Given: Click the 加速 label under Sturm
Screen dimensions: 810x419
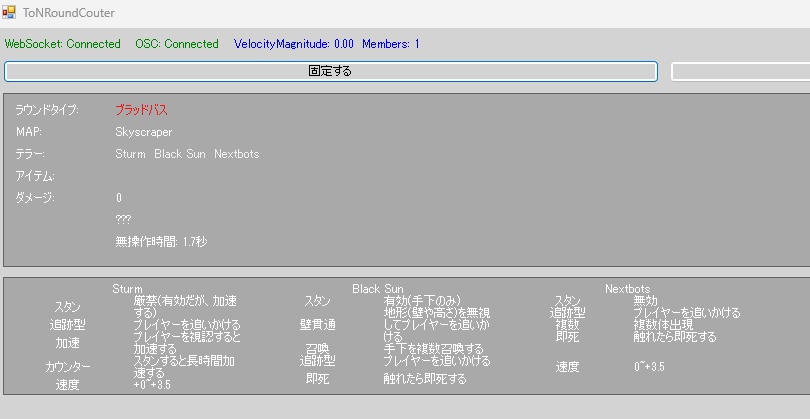Looking at the screenshot, I should [x=67, y=343].
